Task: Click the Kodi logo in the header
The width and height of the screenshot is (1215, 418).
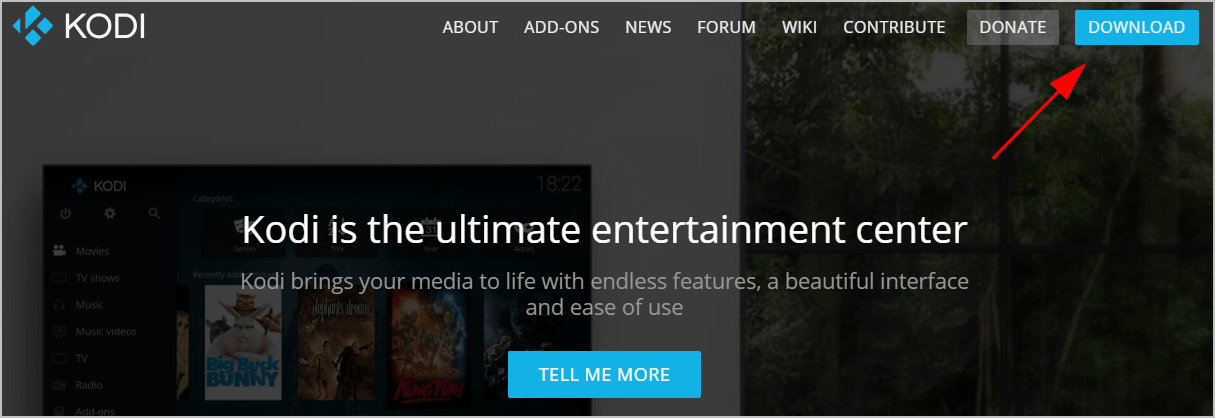Action: (x=79, y=27)
